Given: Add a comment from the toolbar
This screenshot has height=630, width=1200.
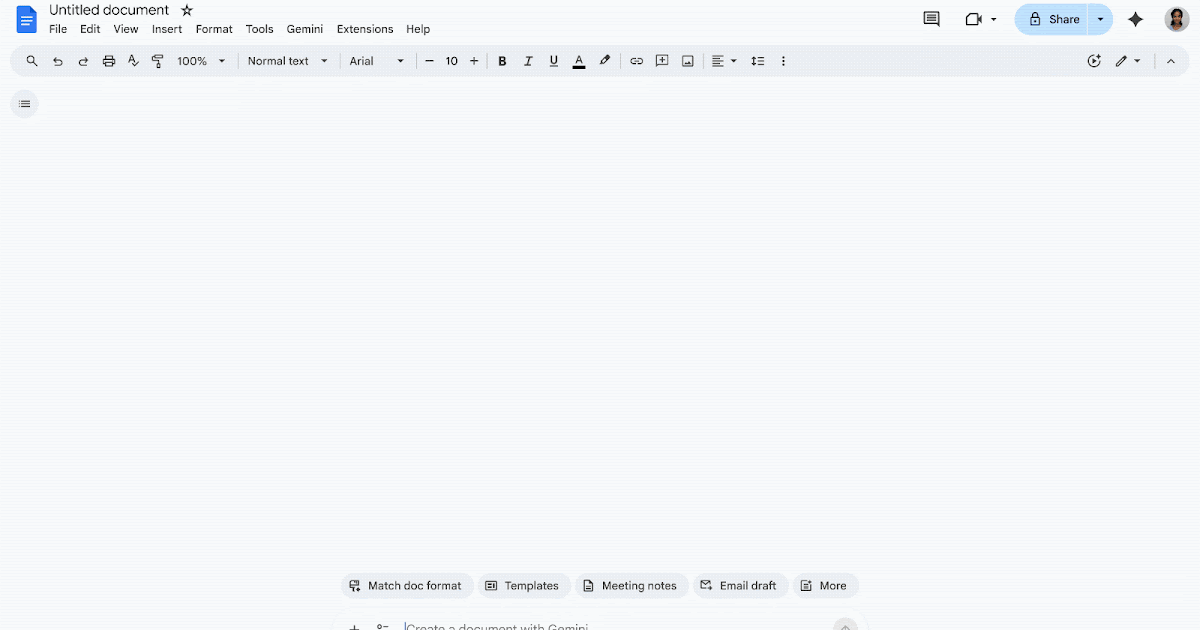Looking at the screenshot, I should pos(662,61).
